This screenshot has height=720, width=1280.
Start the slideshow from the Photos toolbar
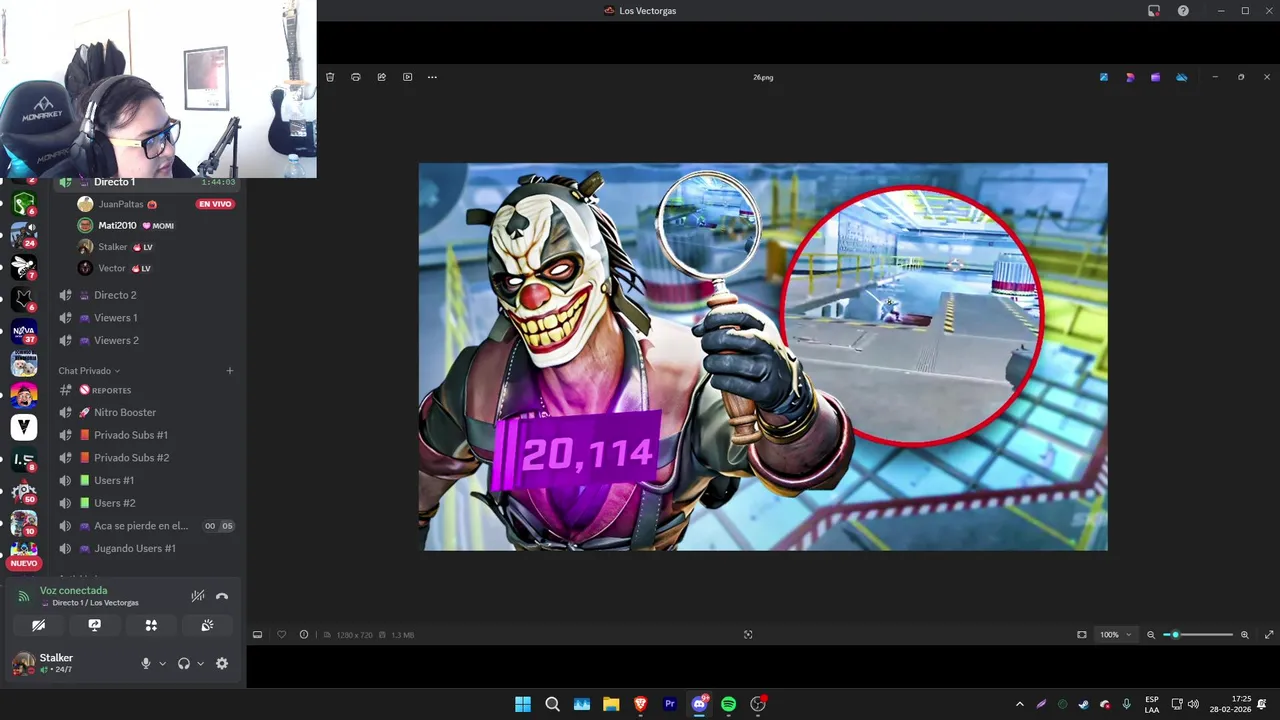407,77
